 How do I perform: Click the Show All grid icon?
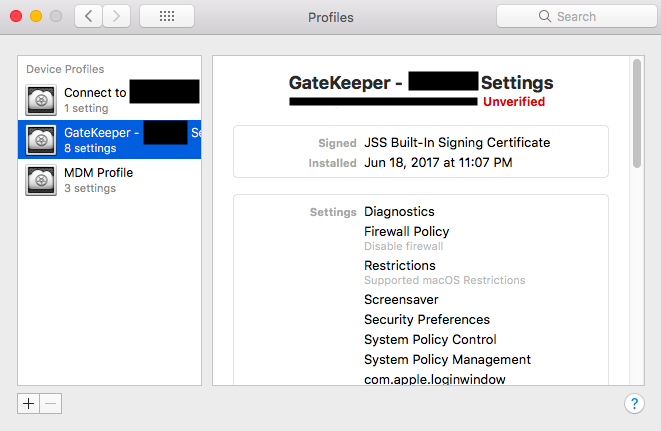coord(167,16)
